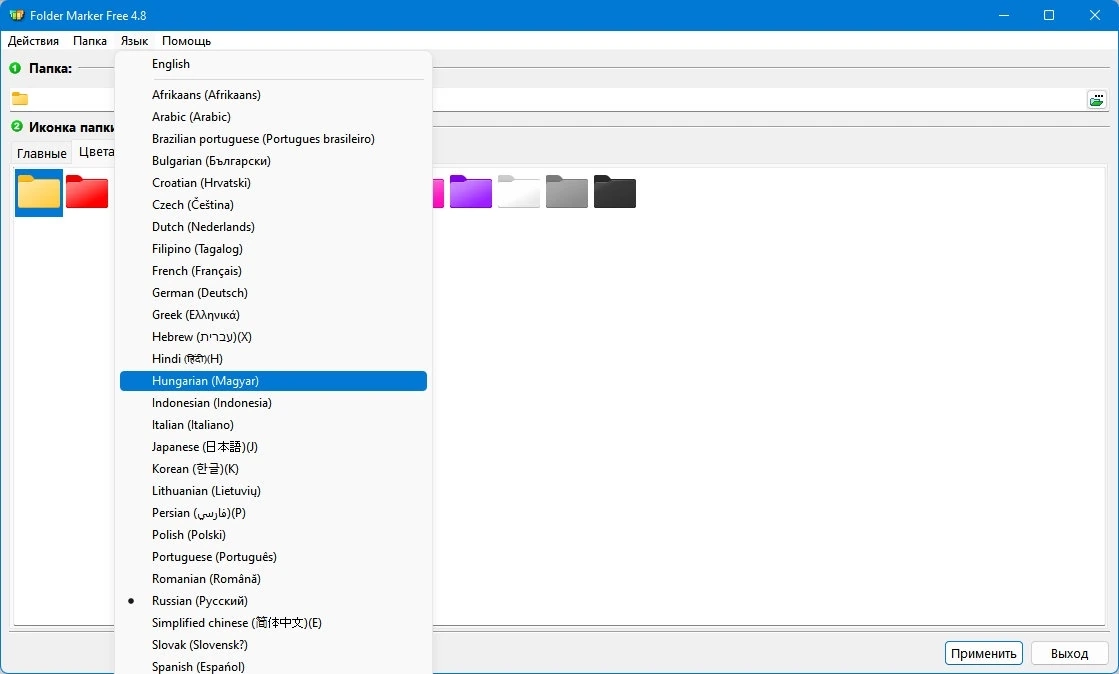This screenshot has width=1119, height=674.
Task: Select Persian language option
Action: pyautogui.click(x=273, y=513)
